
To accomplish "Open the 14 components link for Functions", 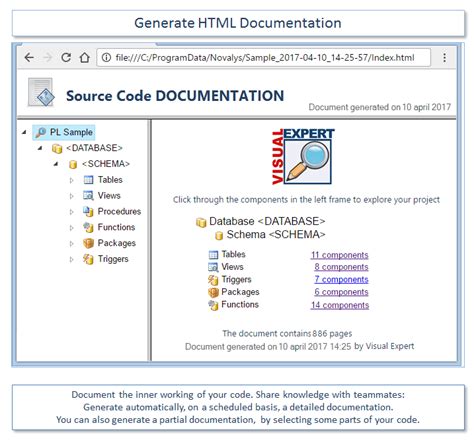I will pyautogui.click(x=340, y=305).
